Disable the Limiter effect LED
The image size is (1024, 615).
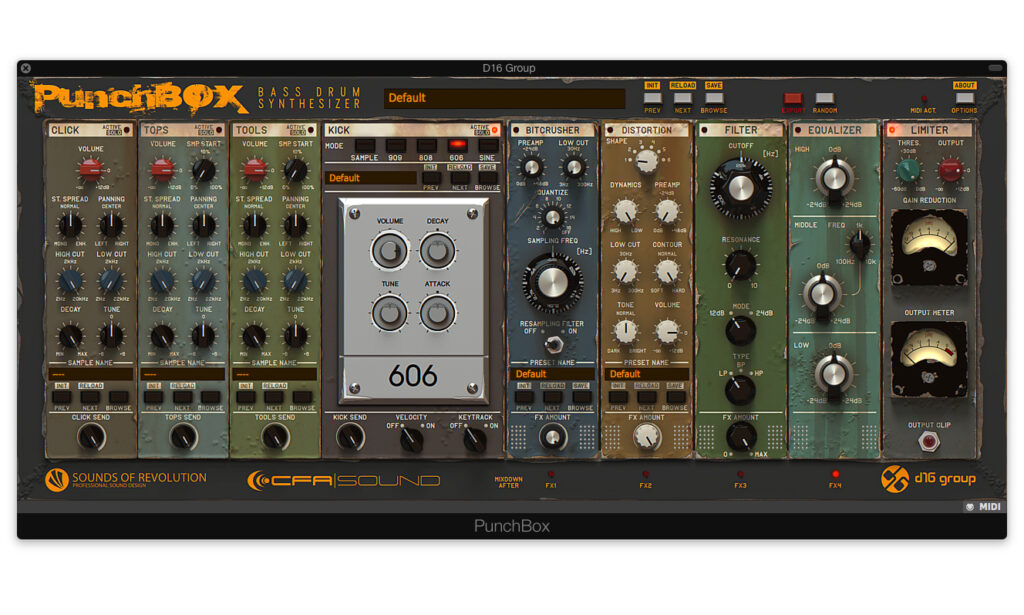coord(892,131)
